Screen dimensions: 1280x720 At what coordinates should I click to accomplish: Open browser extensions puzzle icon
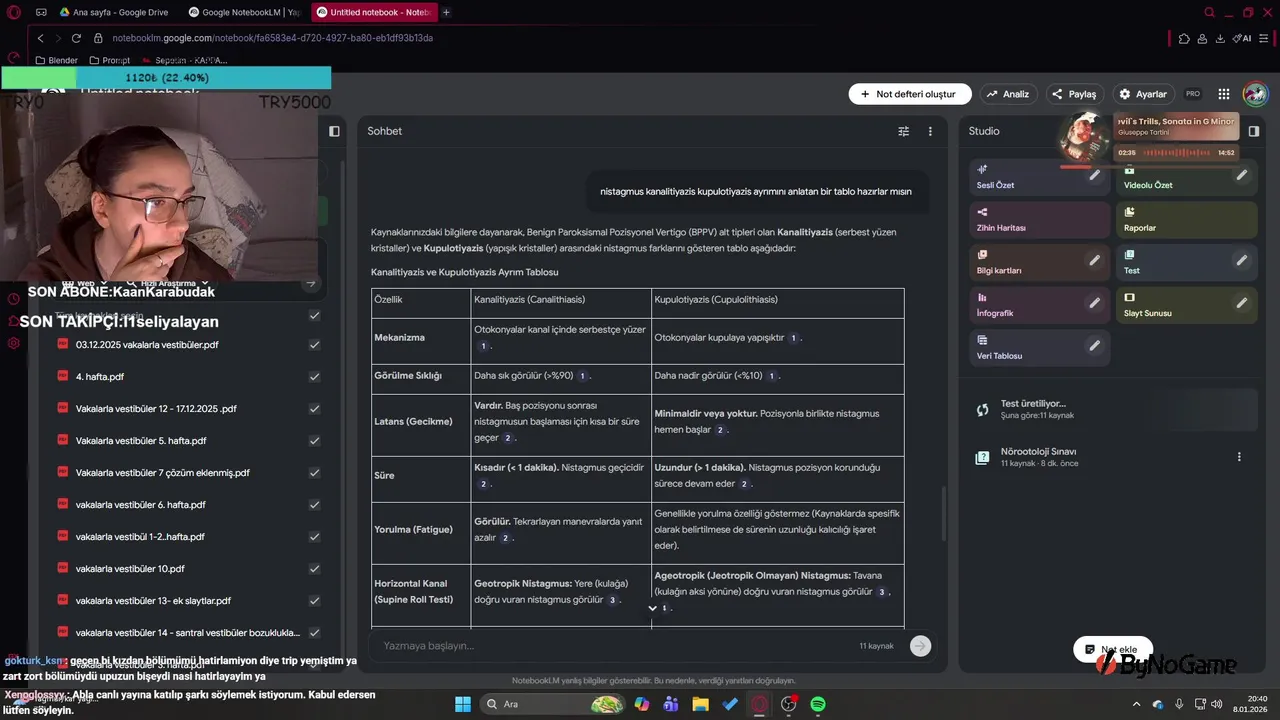click(x=1184, y=38)
